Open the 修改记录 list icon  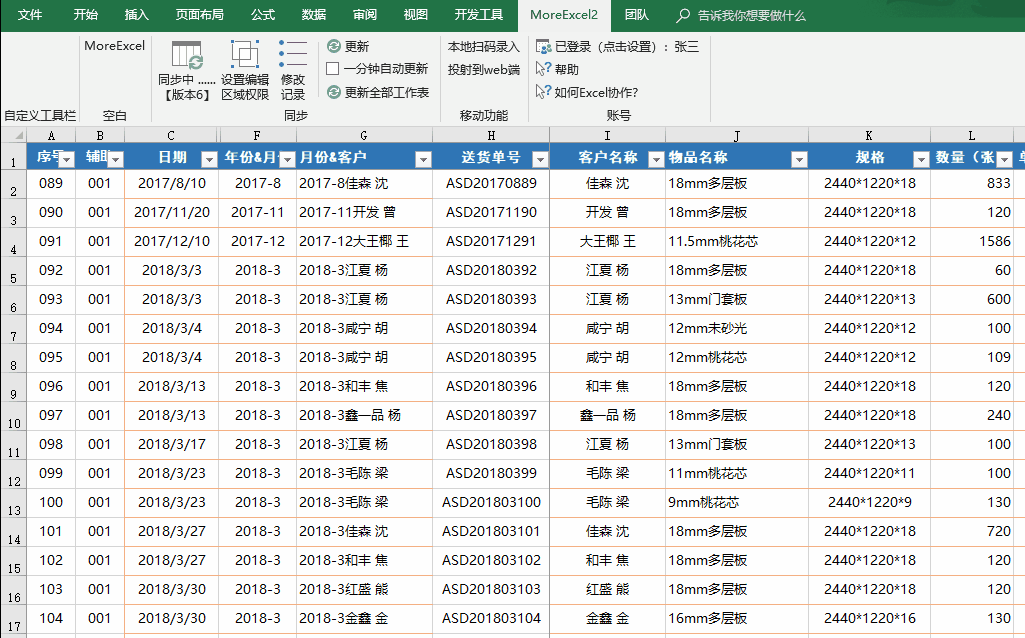tap(292, 54)
